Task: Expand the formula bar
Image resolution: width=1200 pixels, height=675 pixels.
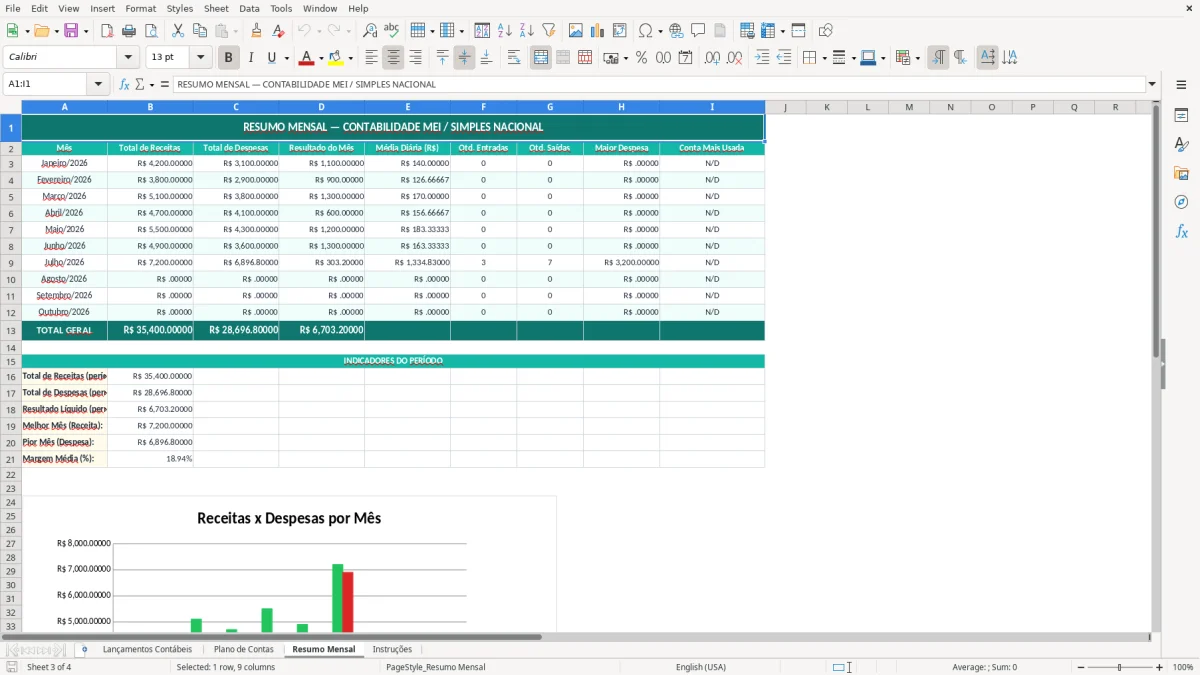Action: point(1152,85)
